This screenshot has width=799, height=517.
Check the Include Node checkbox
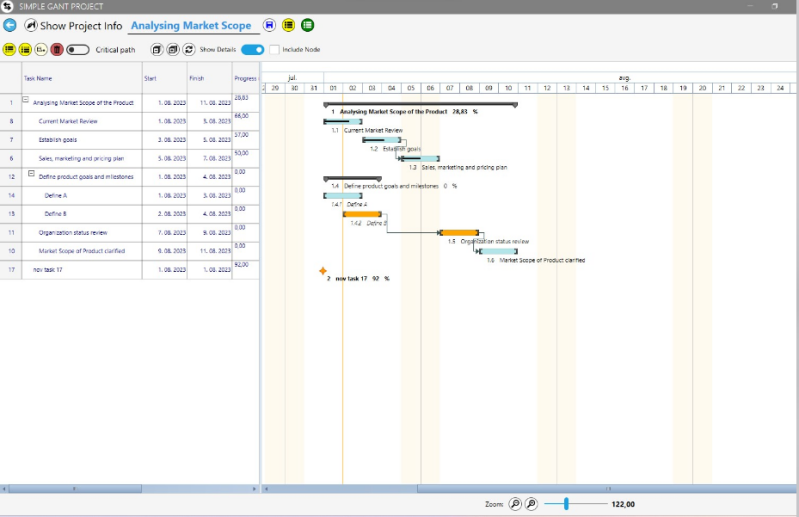tap(274, 49)
